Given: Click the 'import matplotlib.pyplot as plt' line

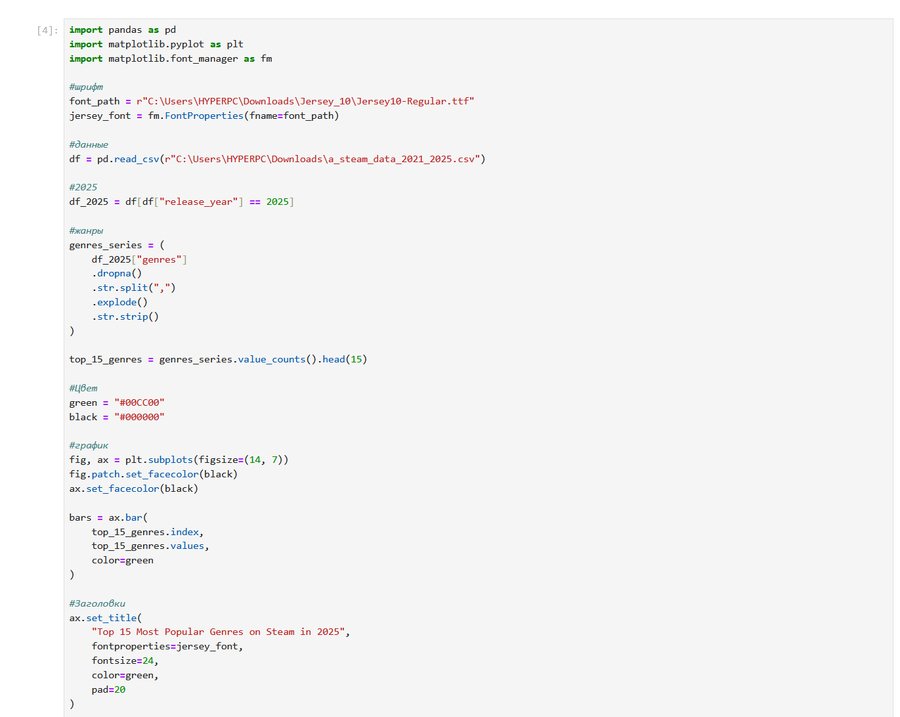Looking at the screenshot, I should tap(156, 44).
